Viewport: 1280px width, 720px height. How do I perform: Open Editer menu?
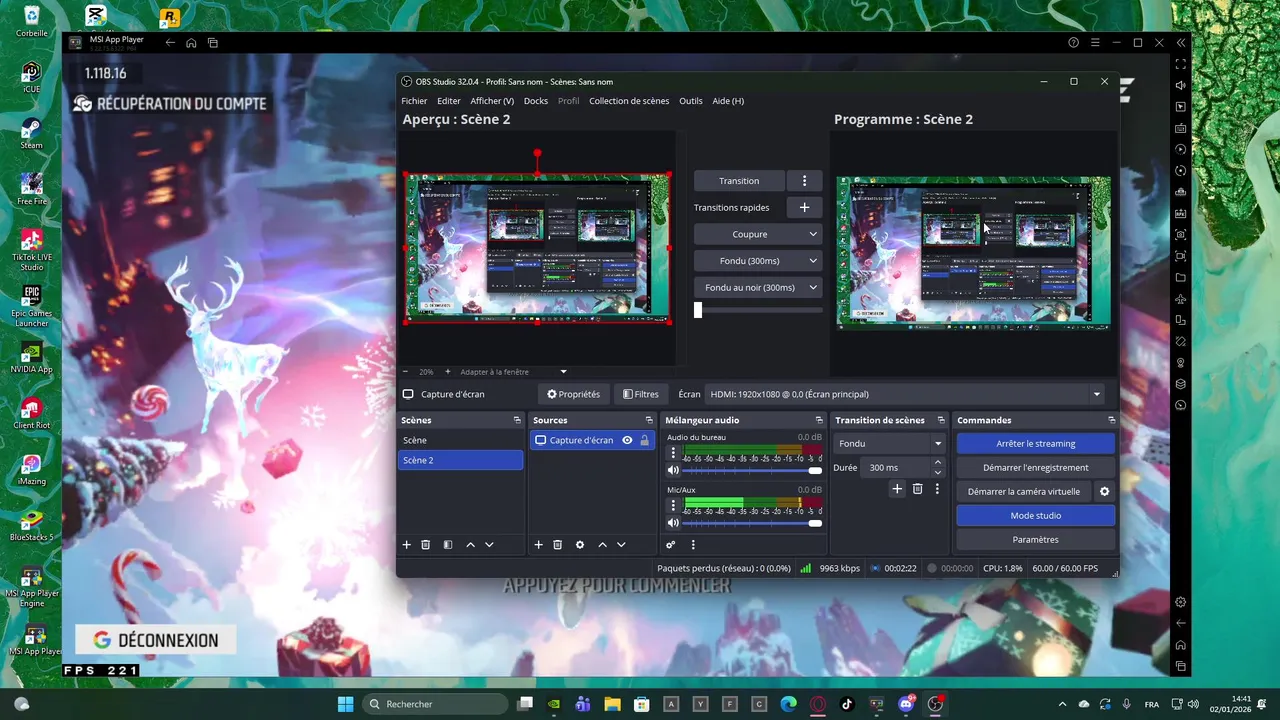[x=449, y=101]
